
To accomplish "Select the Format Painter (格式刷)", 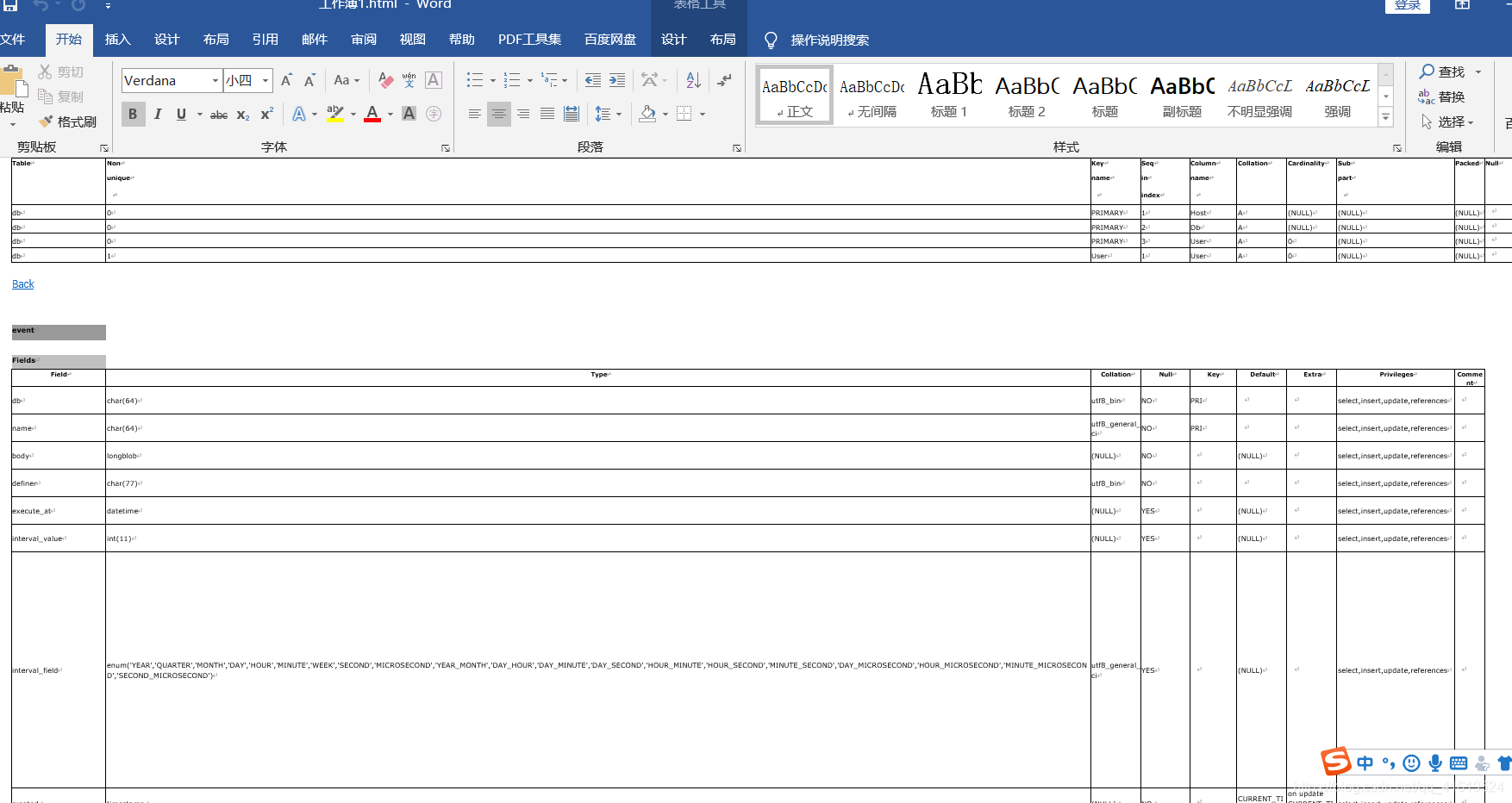I will (x=68, y=122).
